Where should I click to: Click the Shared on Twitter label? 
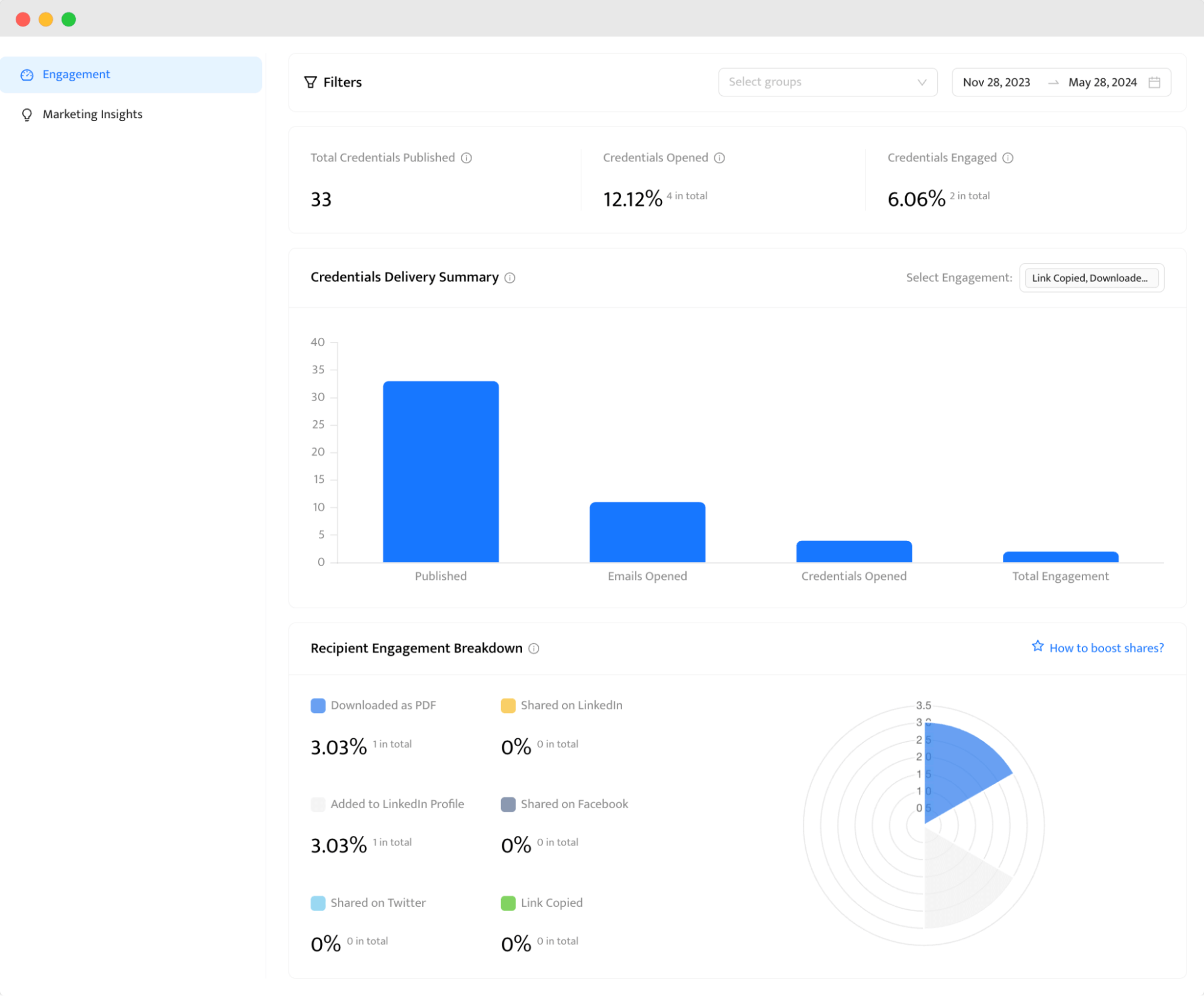pyautogui.click(x=378, y=903)
